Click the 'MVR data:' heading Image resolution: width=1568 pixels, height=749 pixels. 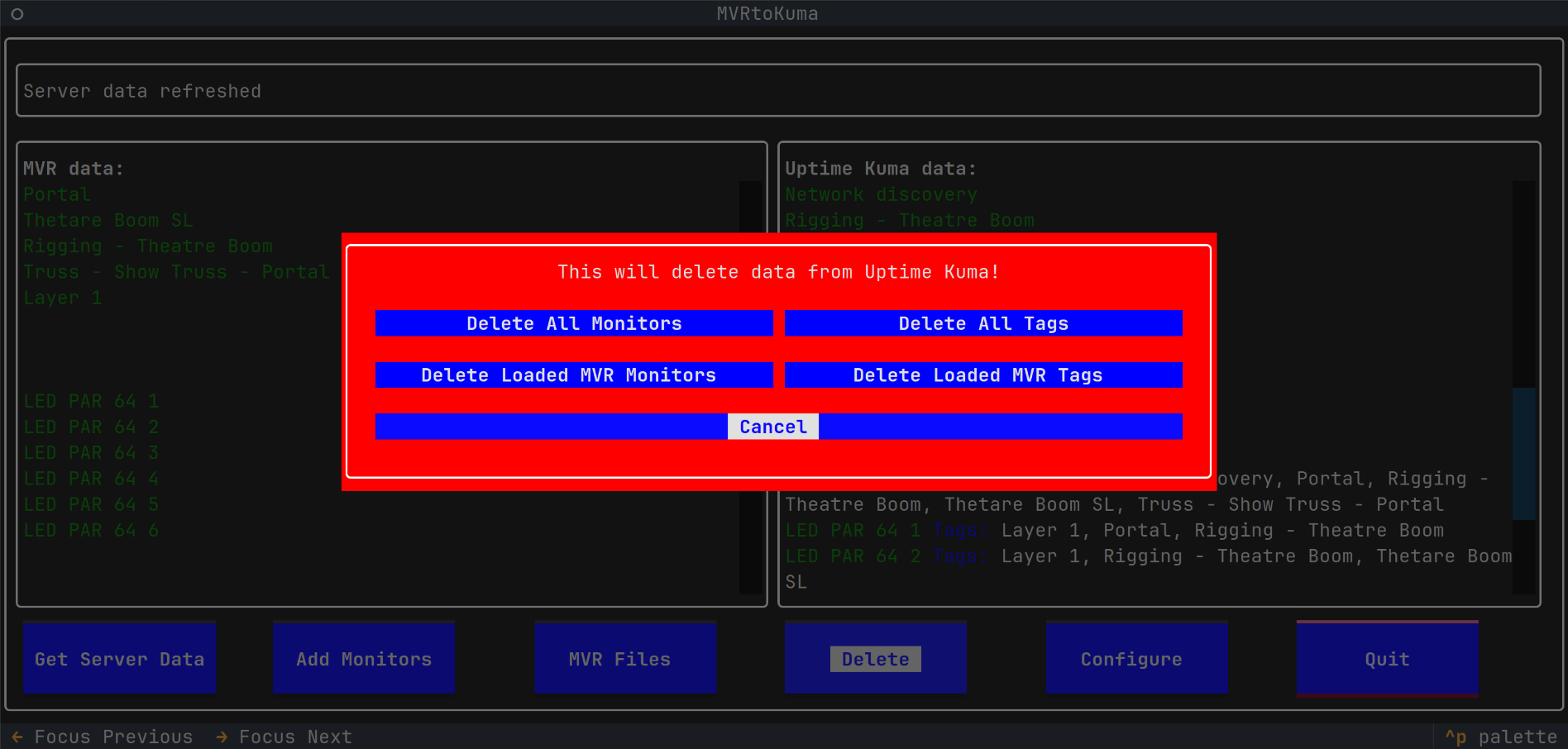[x=74, y=169]
